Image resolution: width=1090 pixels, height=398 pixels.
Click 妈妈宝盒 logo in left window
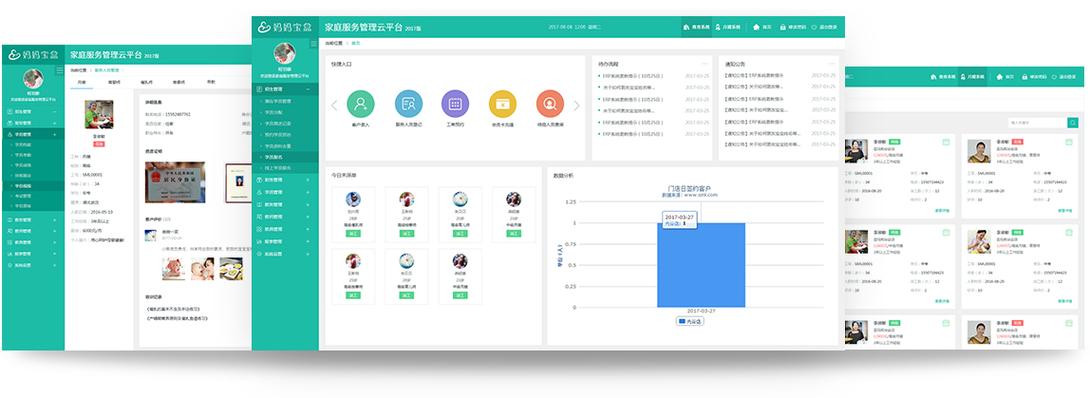pos(33,54)
